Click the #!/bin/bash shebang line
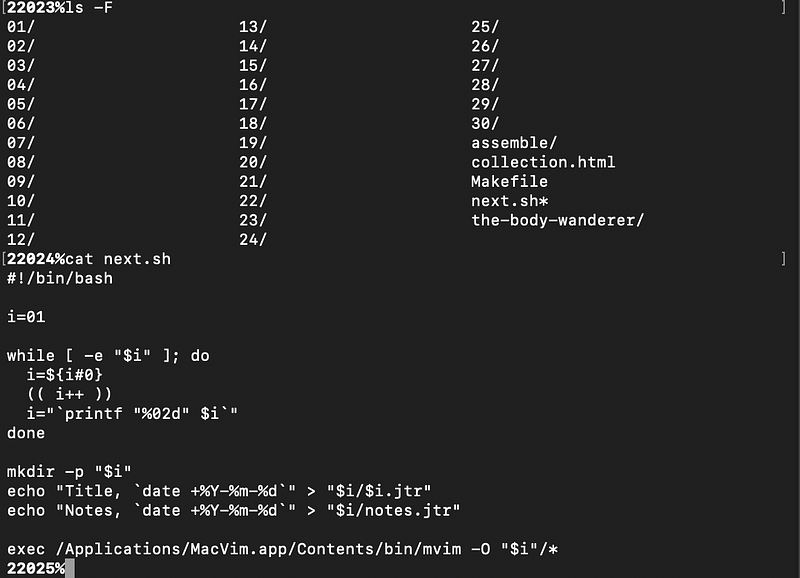The width and height of the screenshot is (800, 578). 59,278
